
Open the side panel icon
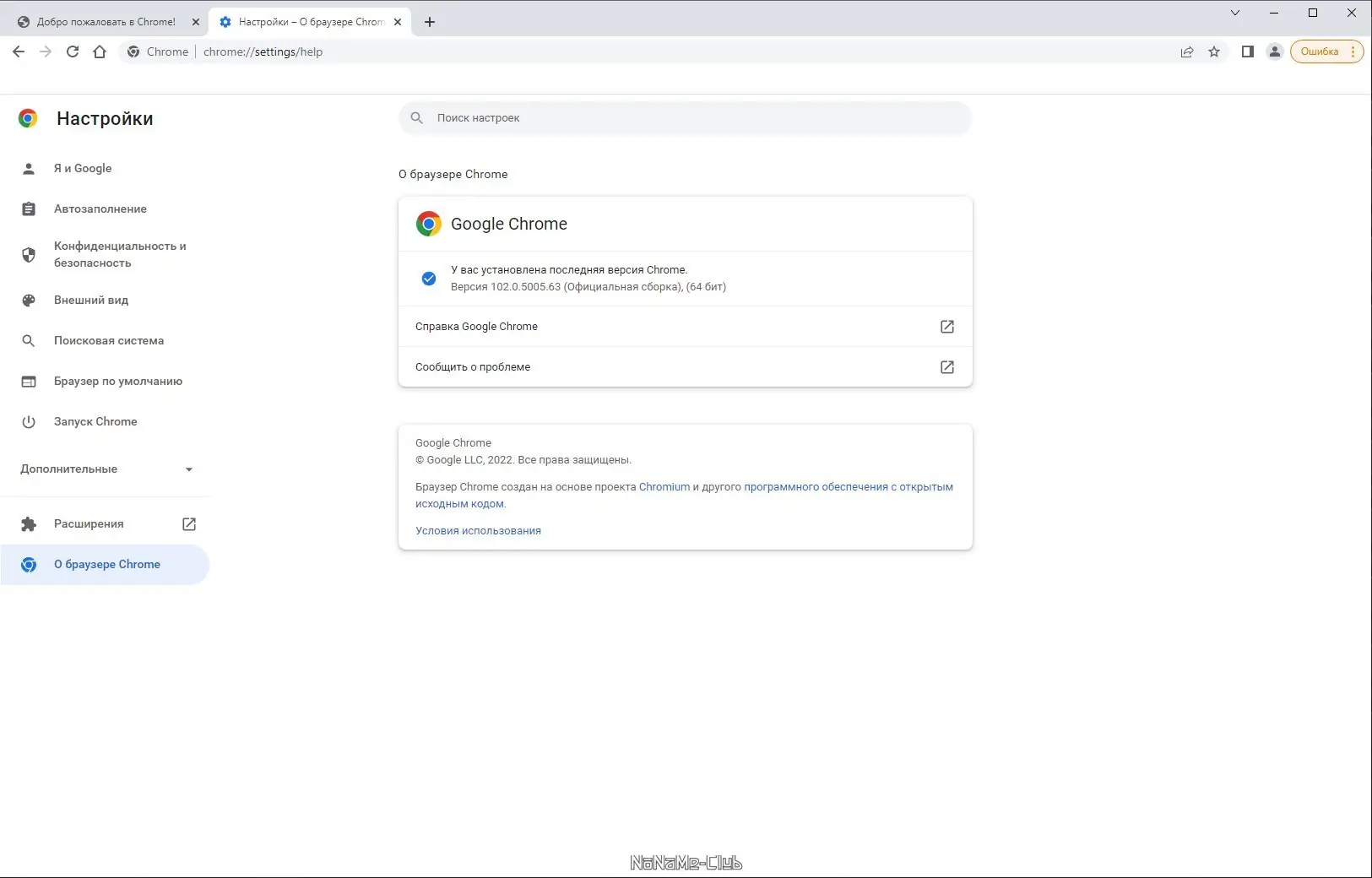point(1247,51)
